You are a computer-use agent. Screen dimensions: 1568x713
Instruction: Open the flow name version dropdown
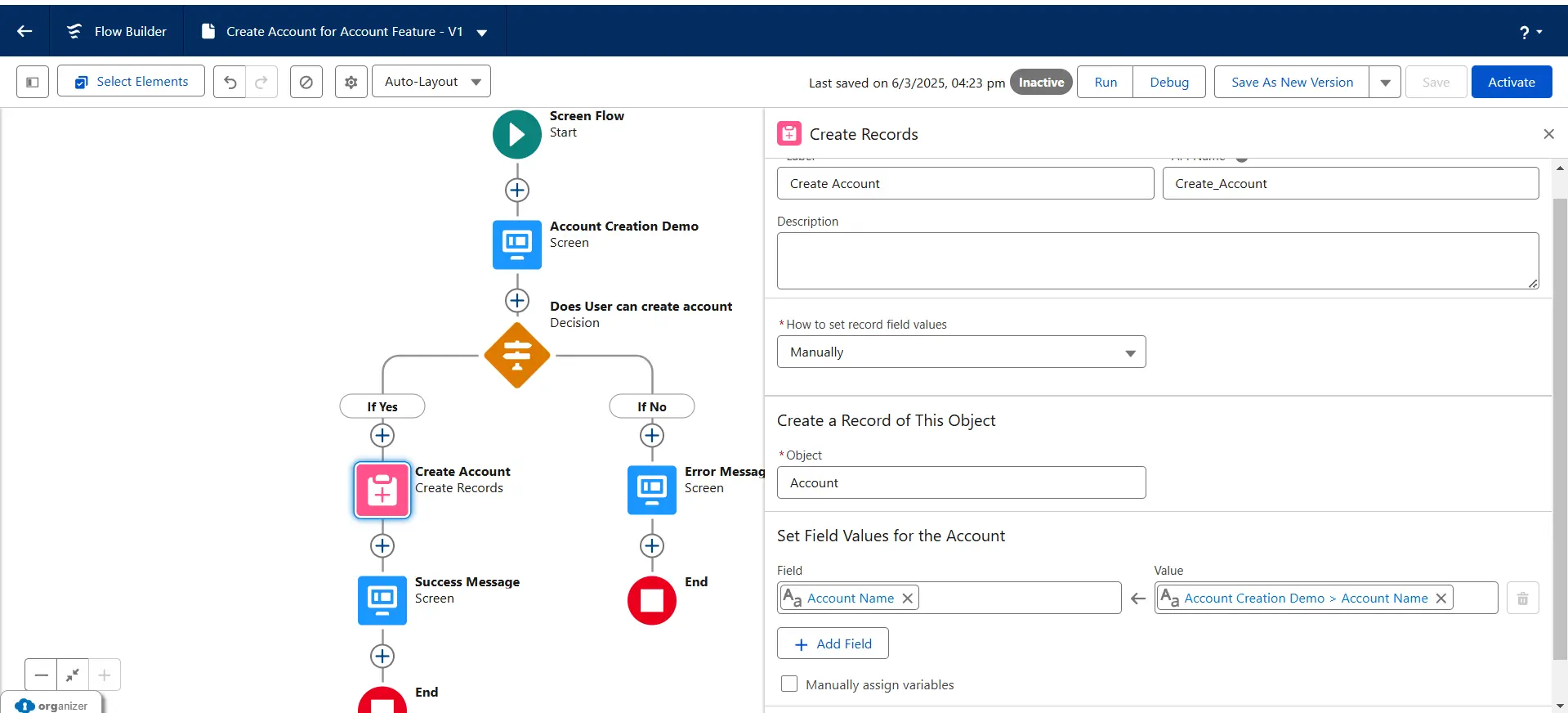[x=481, y=33]
